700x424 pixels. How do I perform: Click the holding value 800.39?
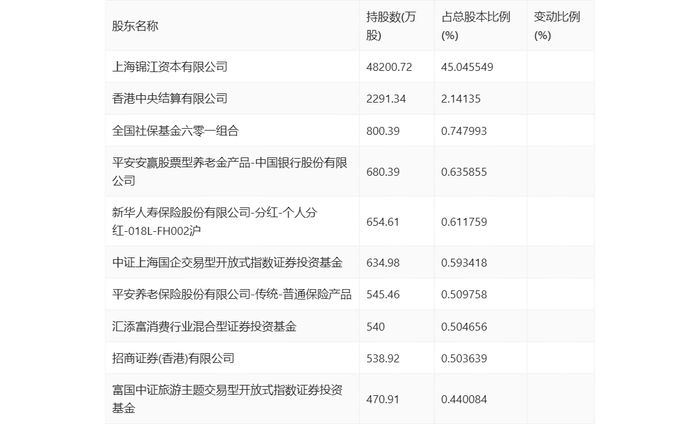383,131
